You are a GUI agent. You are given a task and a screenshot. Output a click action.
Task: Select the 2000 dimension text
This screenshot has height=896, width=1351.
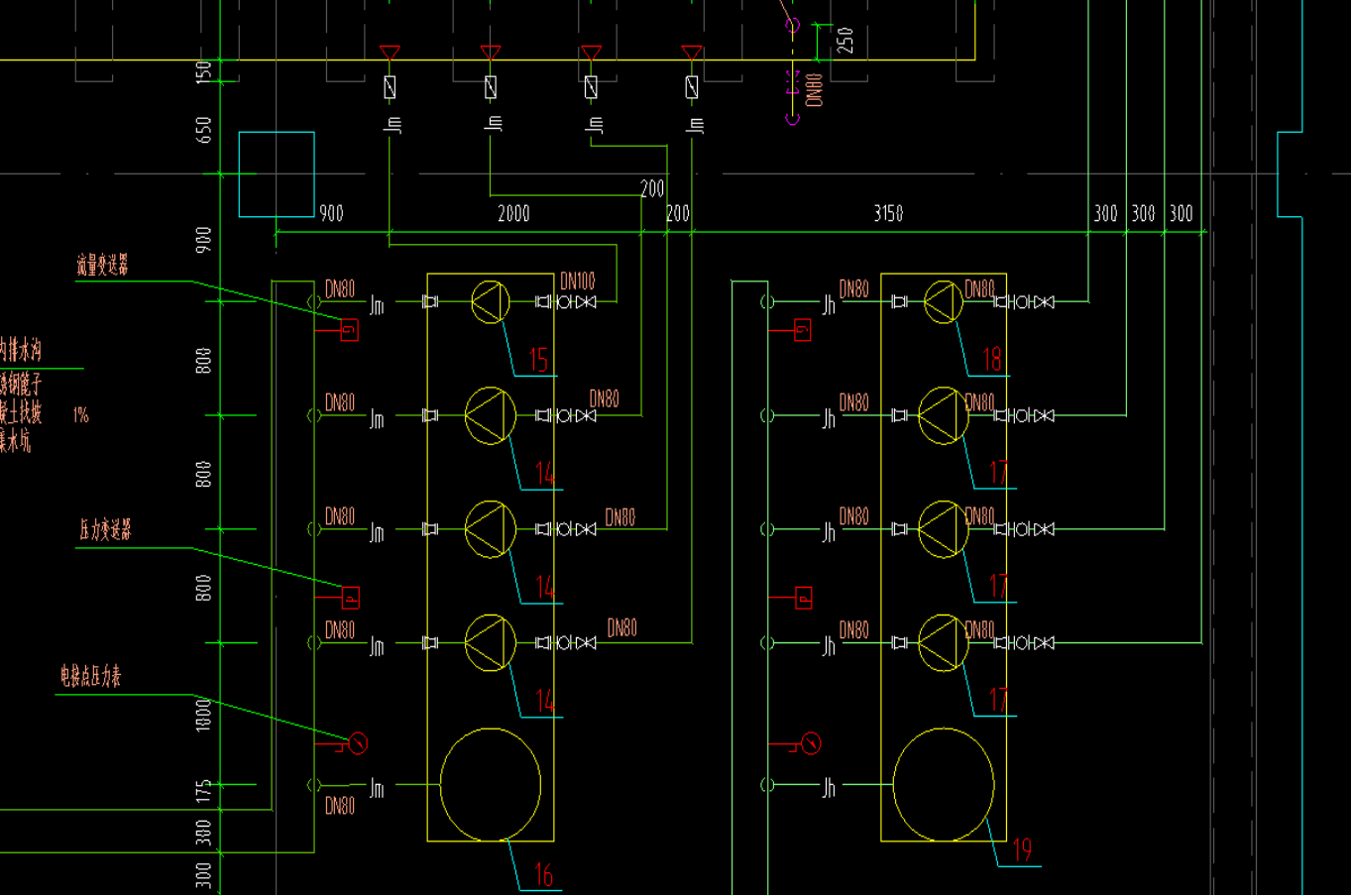513,213
